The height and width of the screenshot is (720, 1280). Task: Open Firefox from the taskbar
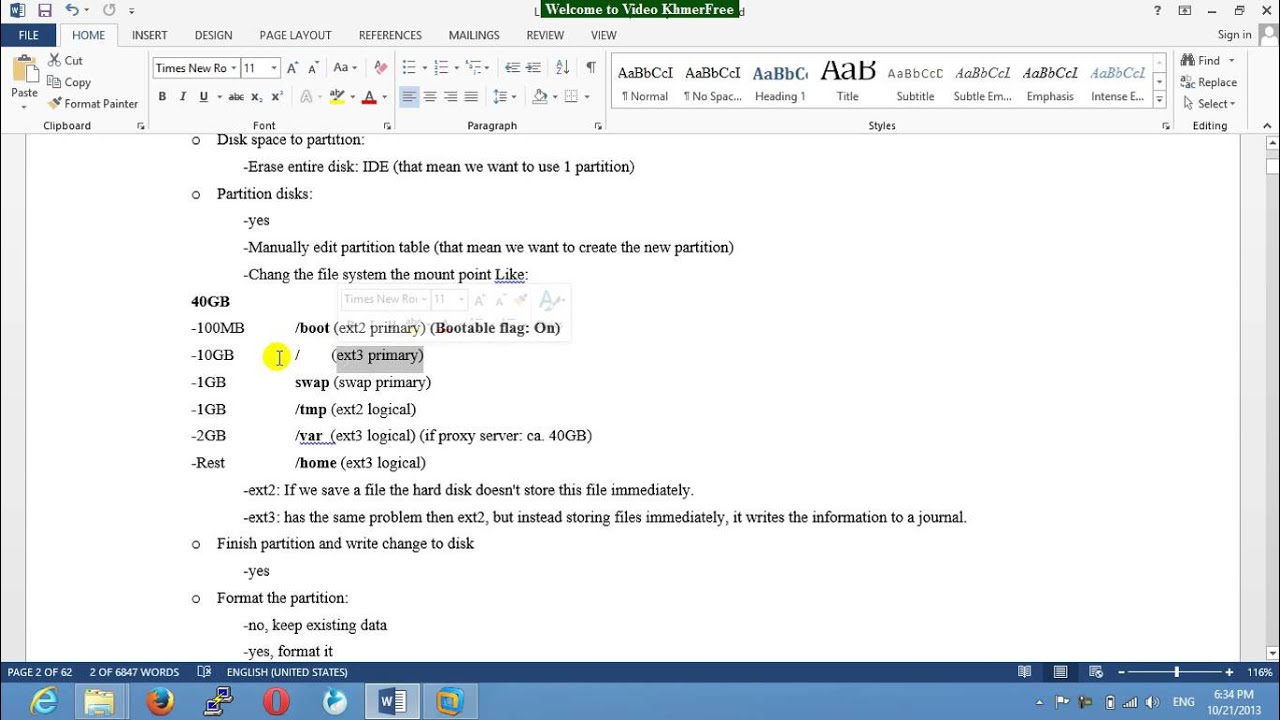[160, 702]
